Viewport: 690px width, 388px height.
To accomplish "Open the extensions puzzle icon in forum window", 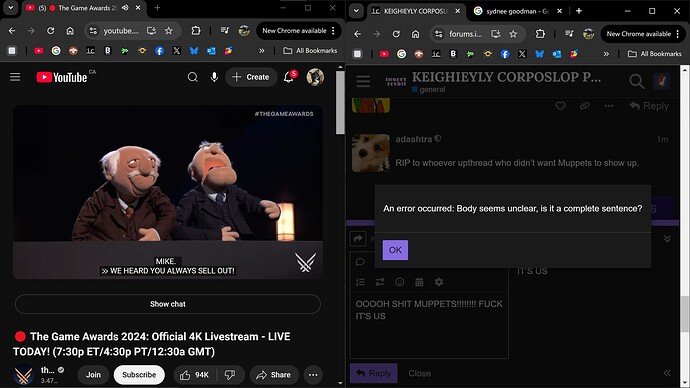I will click(540, 34).
